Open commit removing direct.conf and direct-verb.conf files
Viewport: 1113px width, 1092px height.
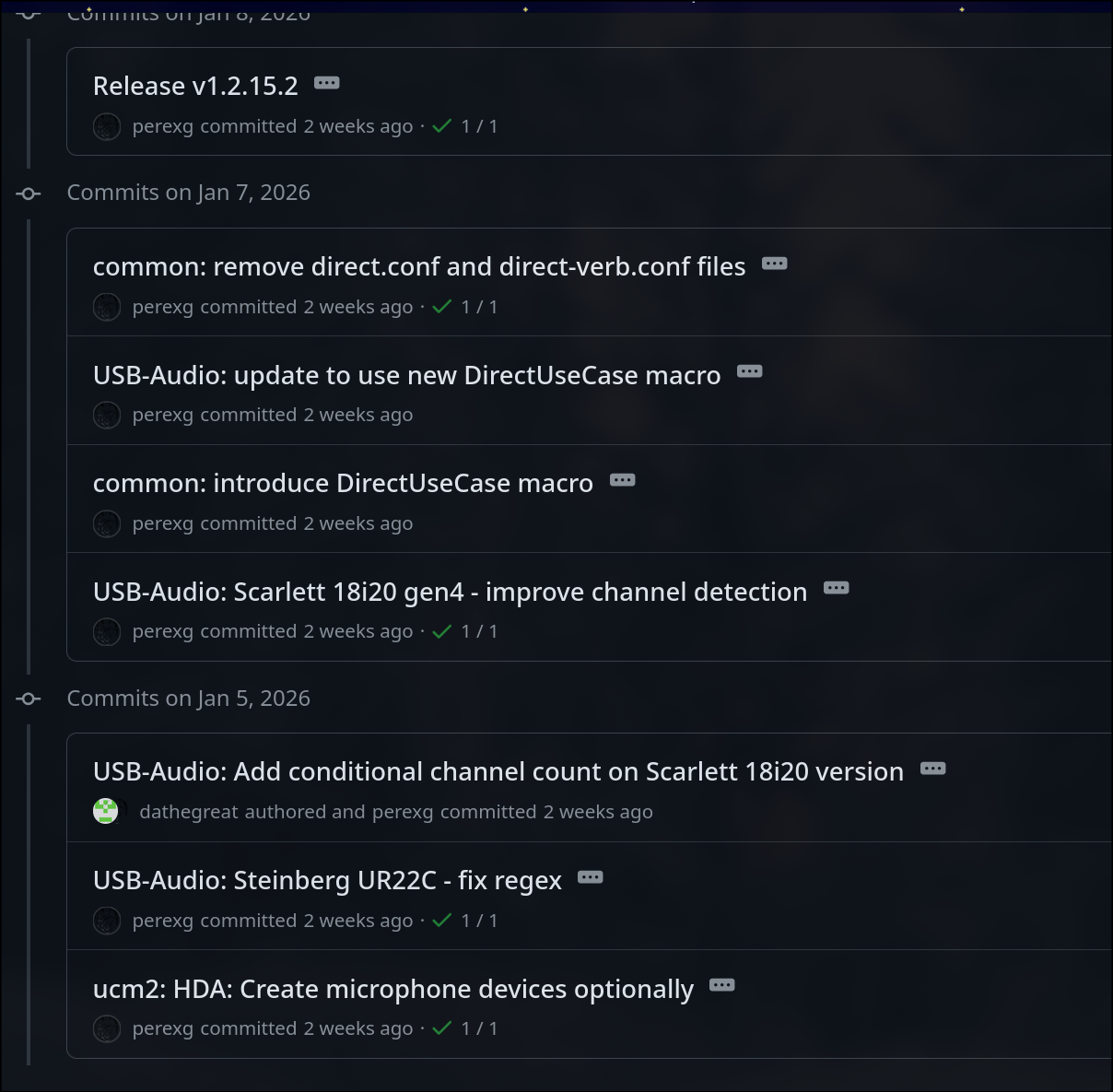[x=418, y=266]
